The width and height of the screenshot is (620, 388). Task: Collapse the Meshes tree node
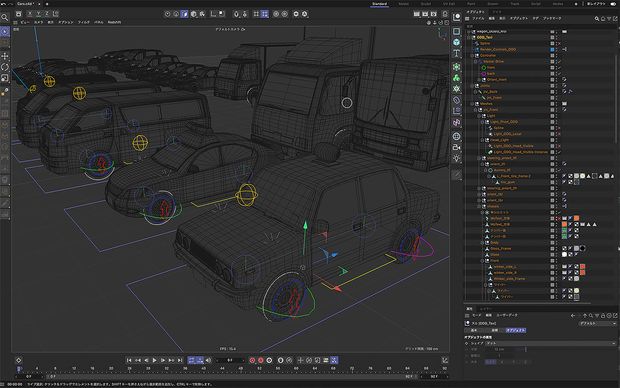(x=473, y=104)
